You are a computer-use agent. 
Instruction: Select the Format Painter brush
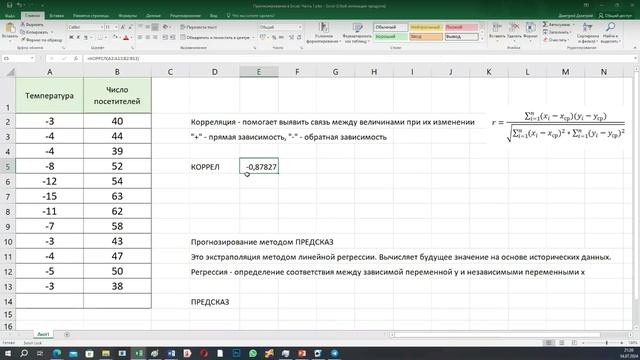click(23, 40)
